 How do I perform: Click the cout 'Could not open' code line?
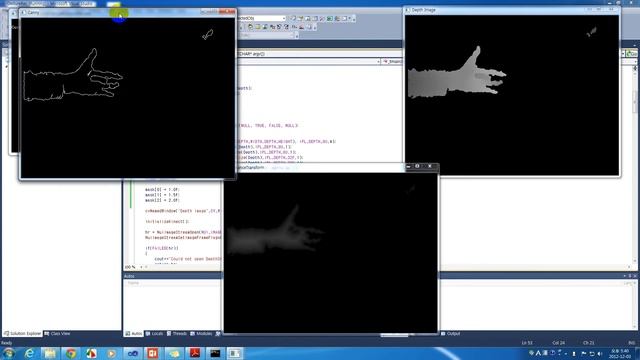[x=188, y=259]
